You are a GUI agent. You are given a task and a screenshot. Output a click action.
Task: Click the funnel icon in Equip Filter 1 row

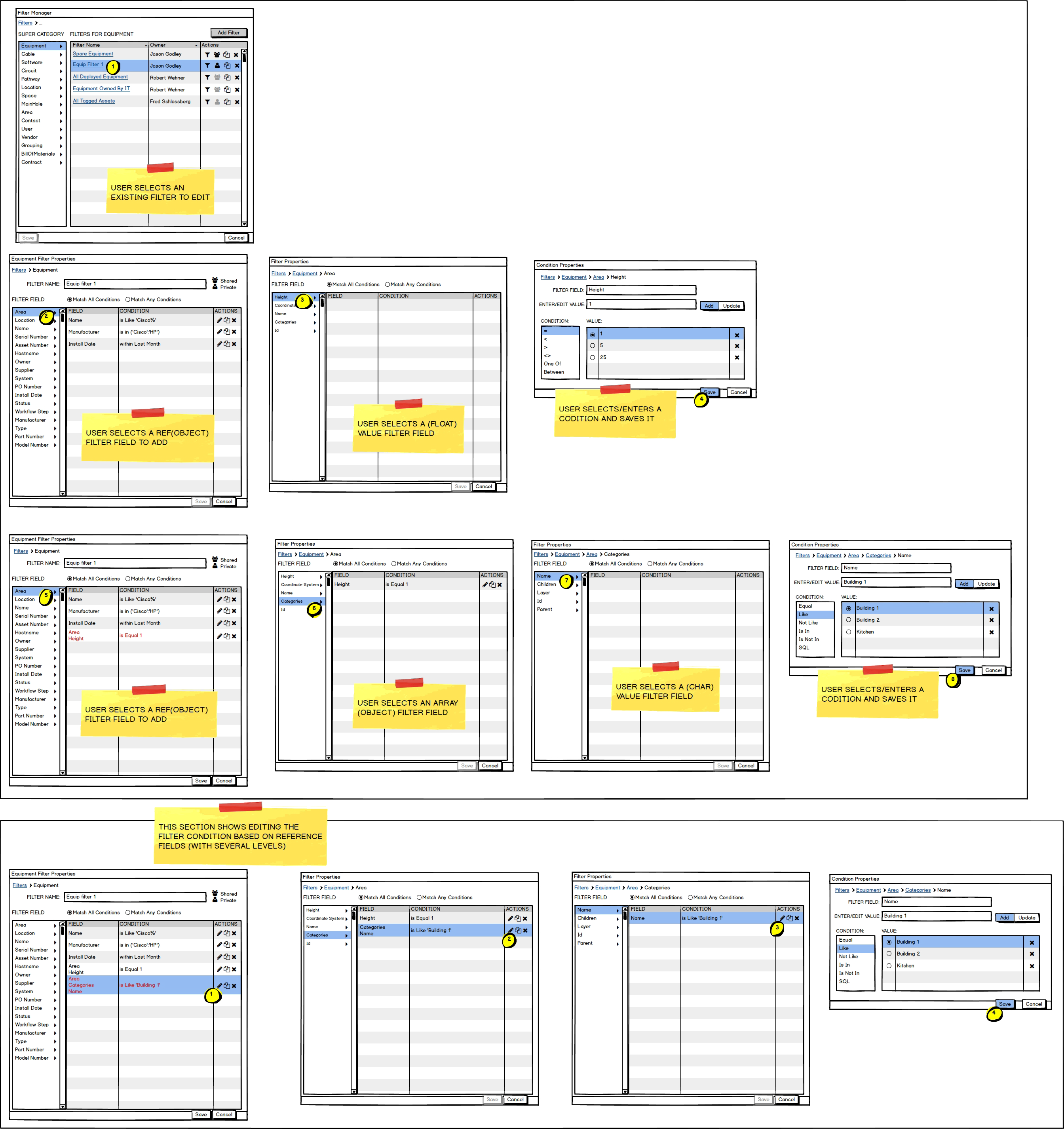(207, 66)
